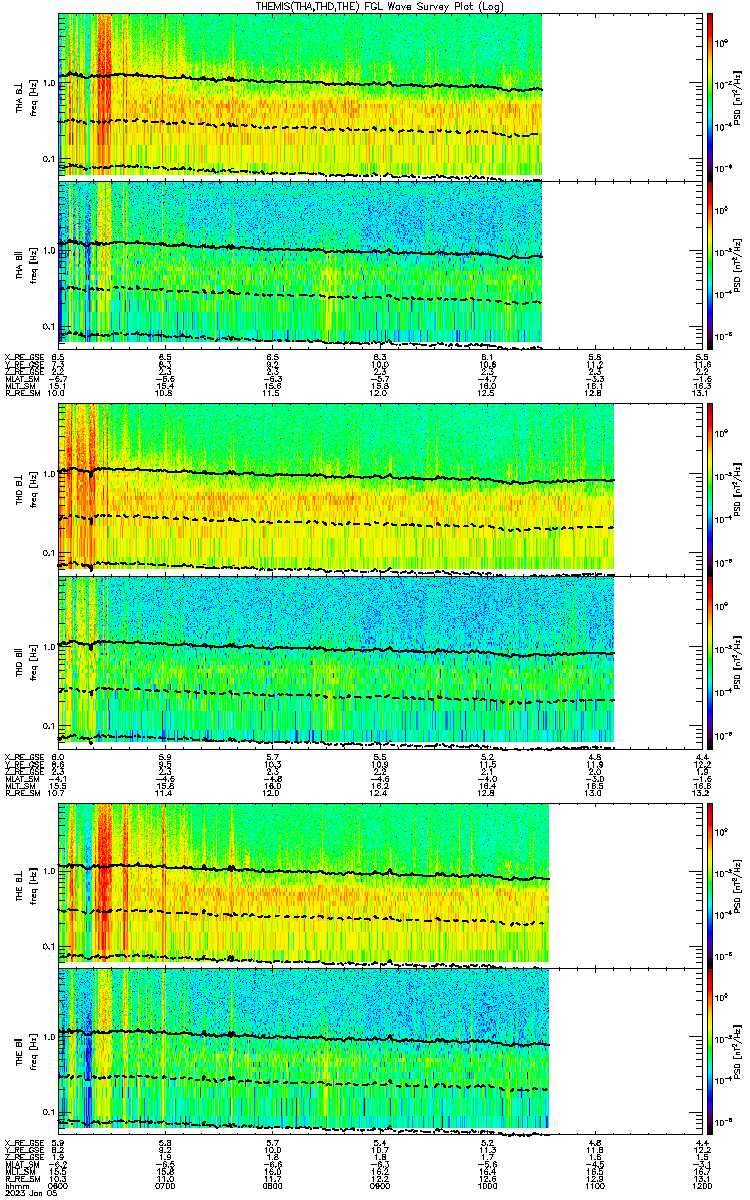Click the 0800 time tick label
Viewport: 750px width, 1200px height.
pos(273,1184)
